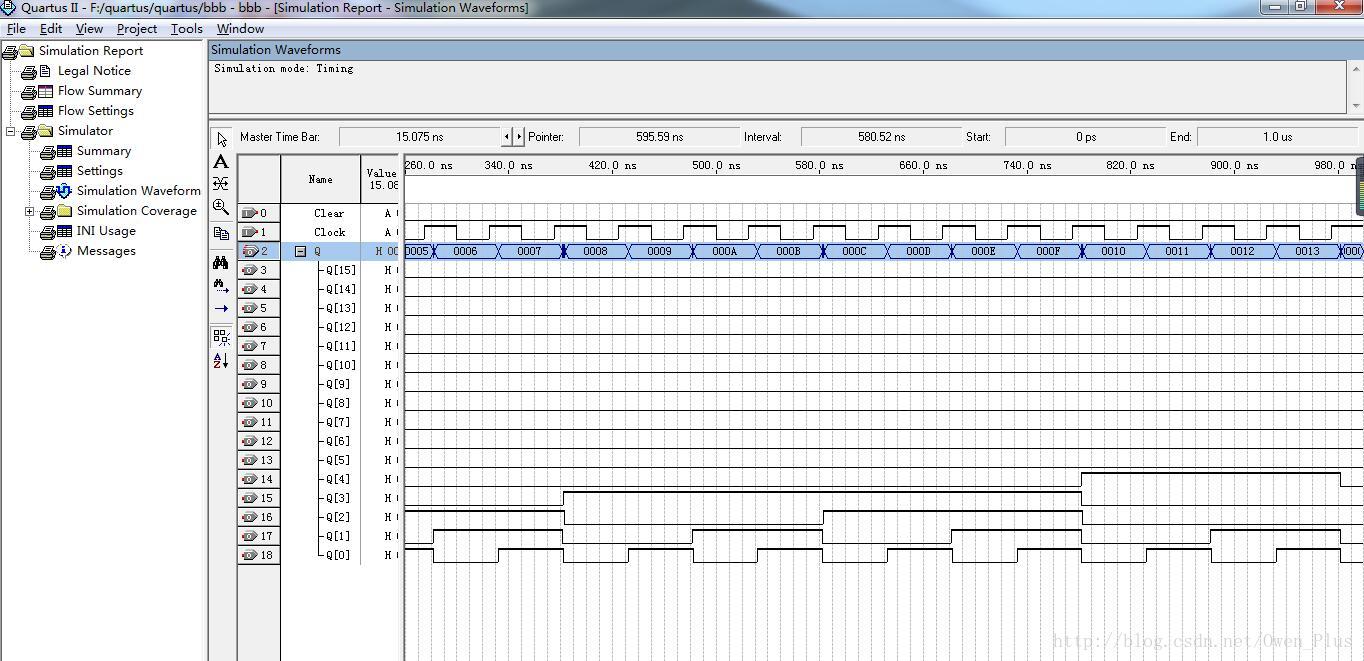The width and height of the screenshot is (1364, 661).
Task: Click the Legal Notice document icon
Action: pyautogui.click(x=45, y=71)
